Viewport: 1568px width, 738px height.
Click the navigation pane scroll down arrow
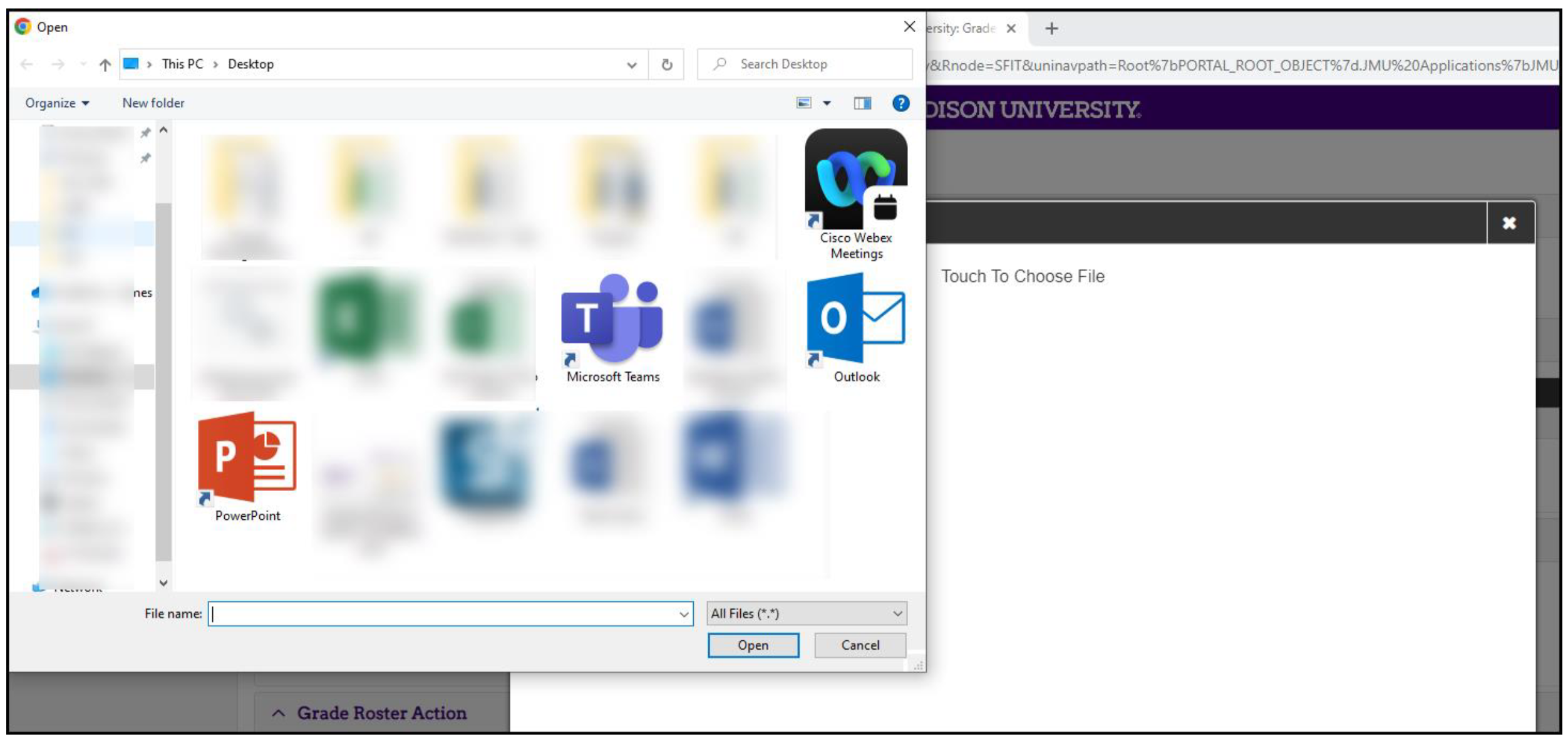(x=163, y=583)
